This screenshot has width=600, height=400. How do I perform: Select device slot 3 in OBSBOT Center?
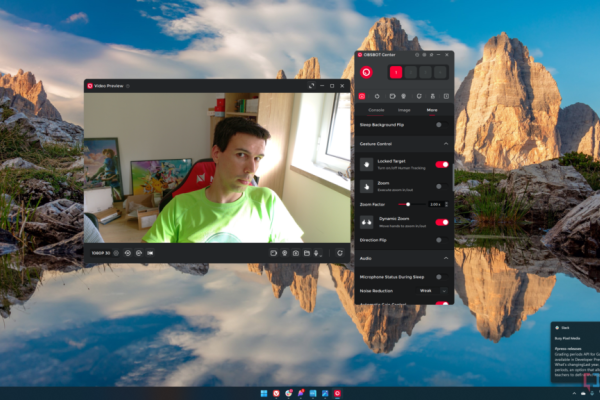coord(425,72)
